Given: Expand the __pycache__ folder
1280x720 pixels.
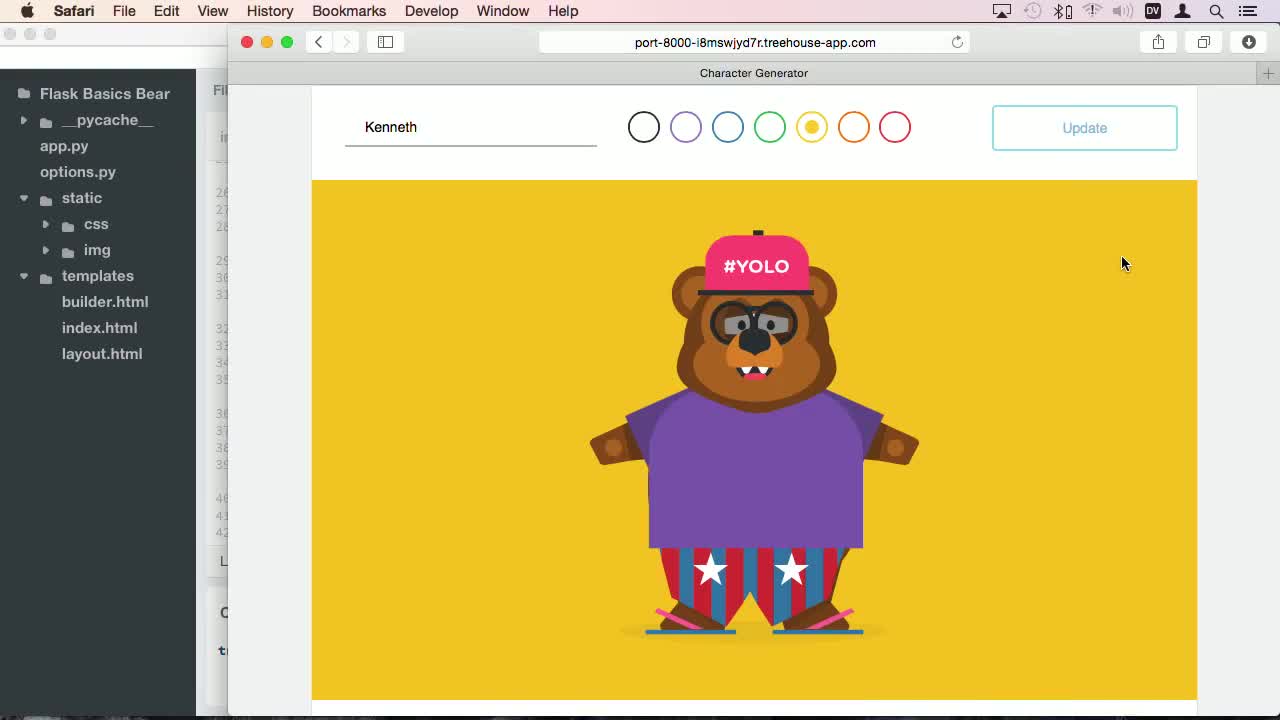Looking at the screenshot, I should point(24,120).
